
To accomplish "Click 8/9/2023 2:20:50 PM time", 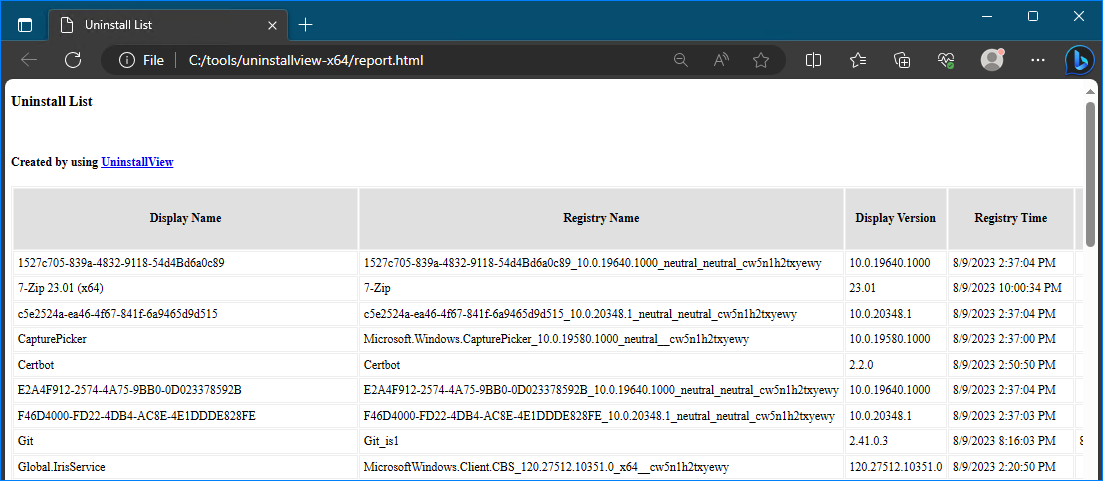I will [x=1011, y=466].
